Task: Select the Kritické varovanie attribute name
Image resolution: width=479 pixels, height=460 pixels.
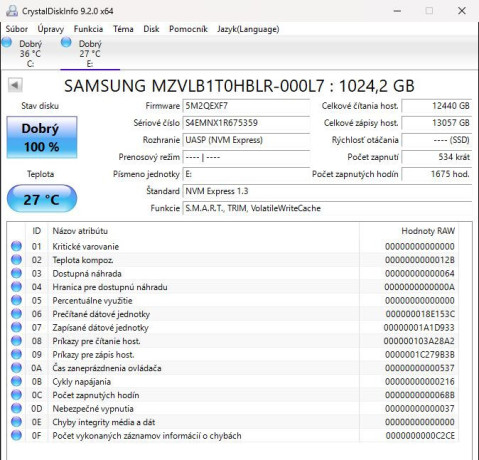Action: (x=86, y=247)
